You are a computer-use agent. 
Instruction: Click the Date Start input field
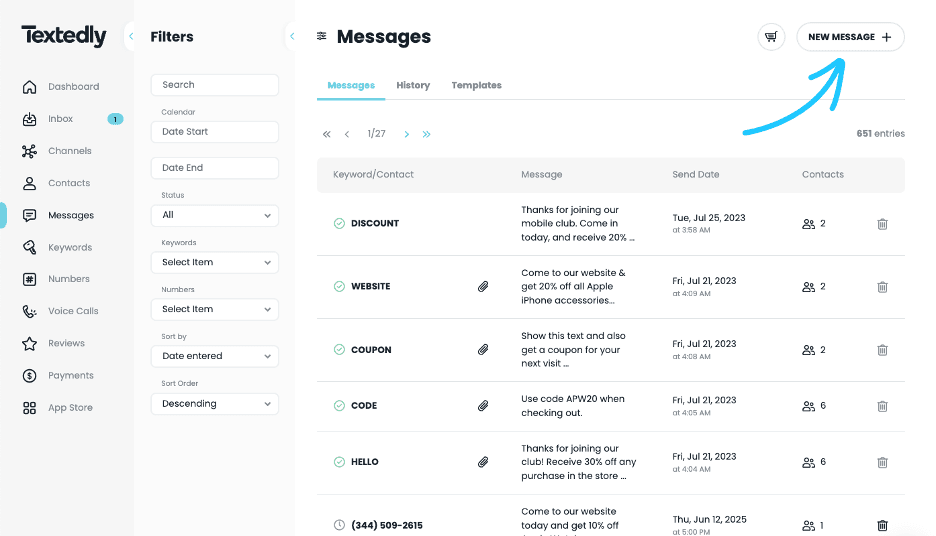click(x=214, y=132)
